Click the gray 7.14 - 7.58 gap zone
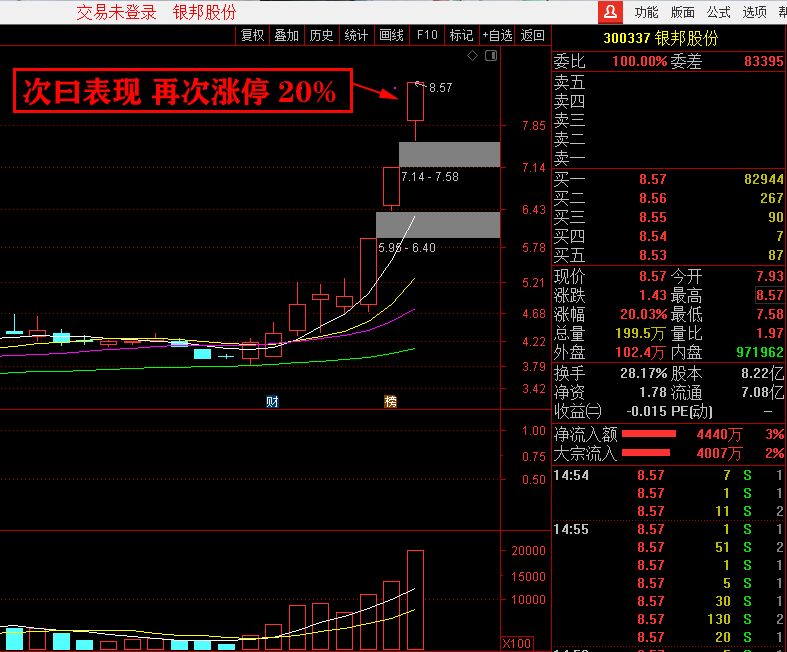The image size is (787, 652). pyautogui.click(x=449, y=154)
